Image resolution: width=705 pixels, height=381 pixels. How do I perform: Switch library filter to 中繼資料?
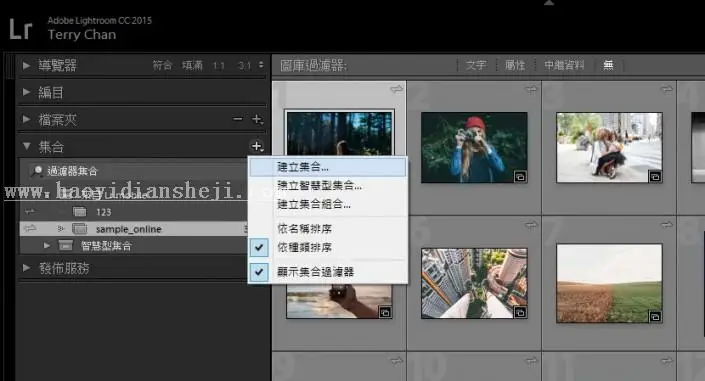pos(564,66)
